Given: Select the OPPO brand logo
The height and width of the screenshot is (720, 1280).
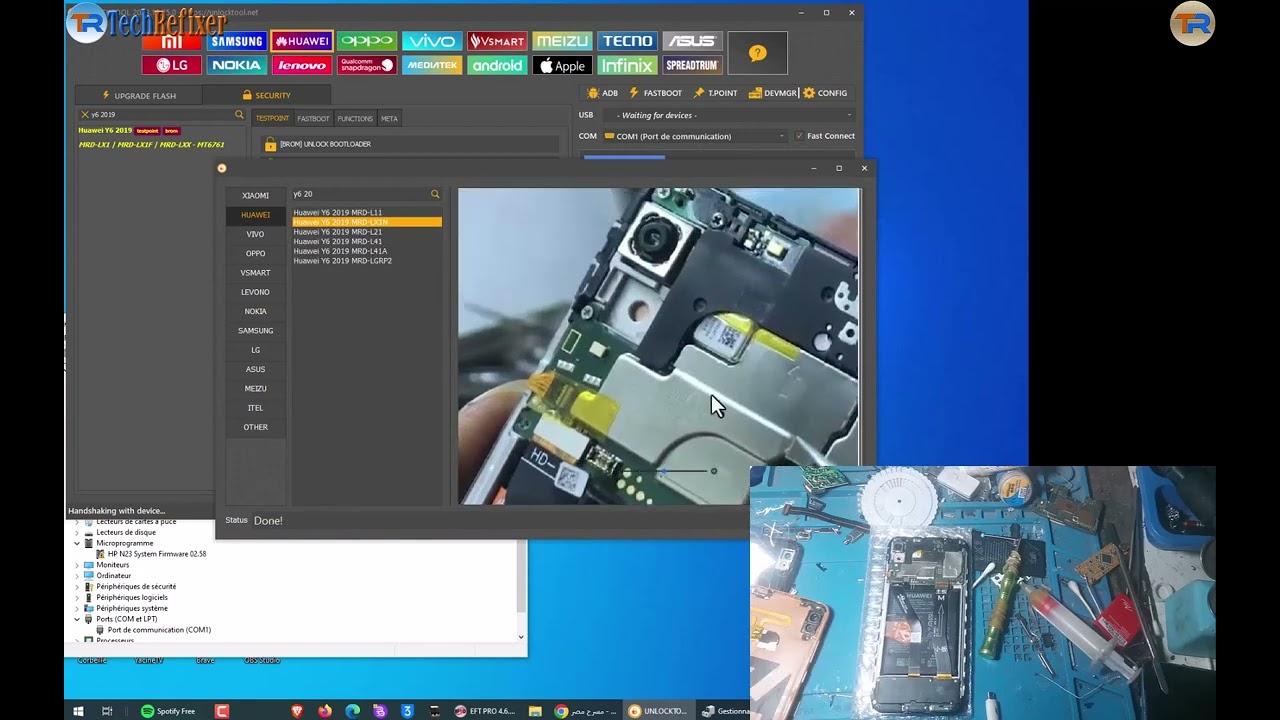Looking at the screenshot, I should coord(367,41).
